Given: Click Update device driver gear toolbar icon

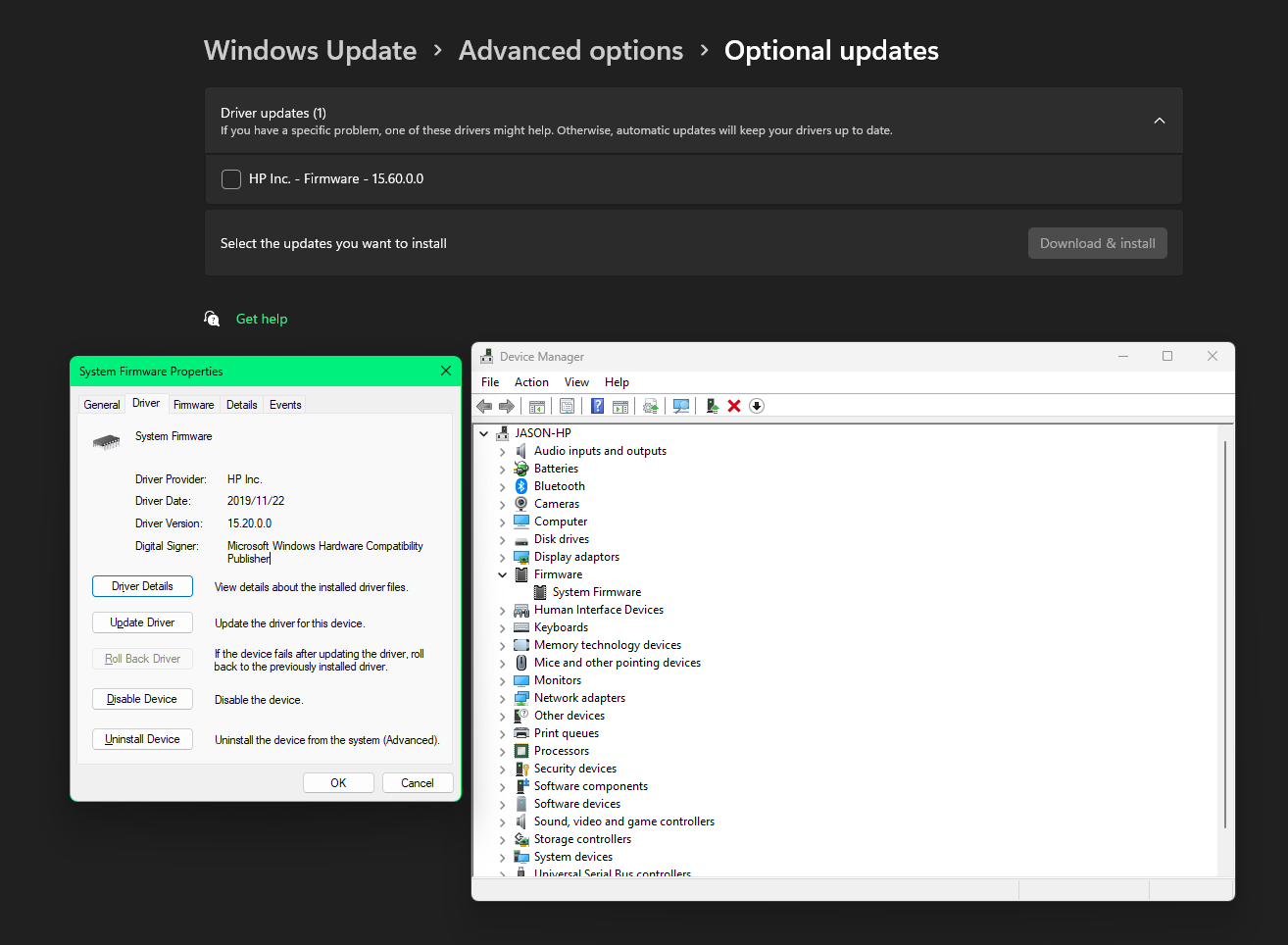Looking at the screenshot, I should pyautogui.click(x=650, y=406).
